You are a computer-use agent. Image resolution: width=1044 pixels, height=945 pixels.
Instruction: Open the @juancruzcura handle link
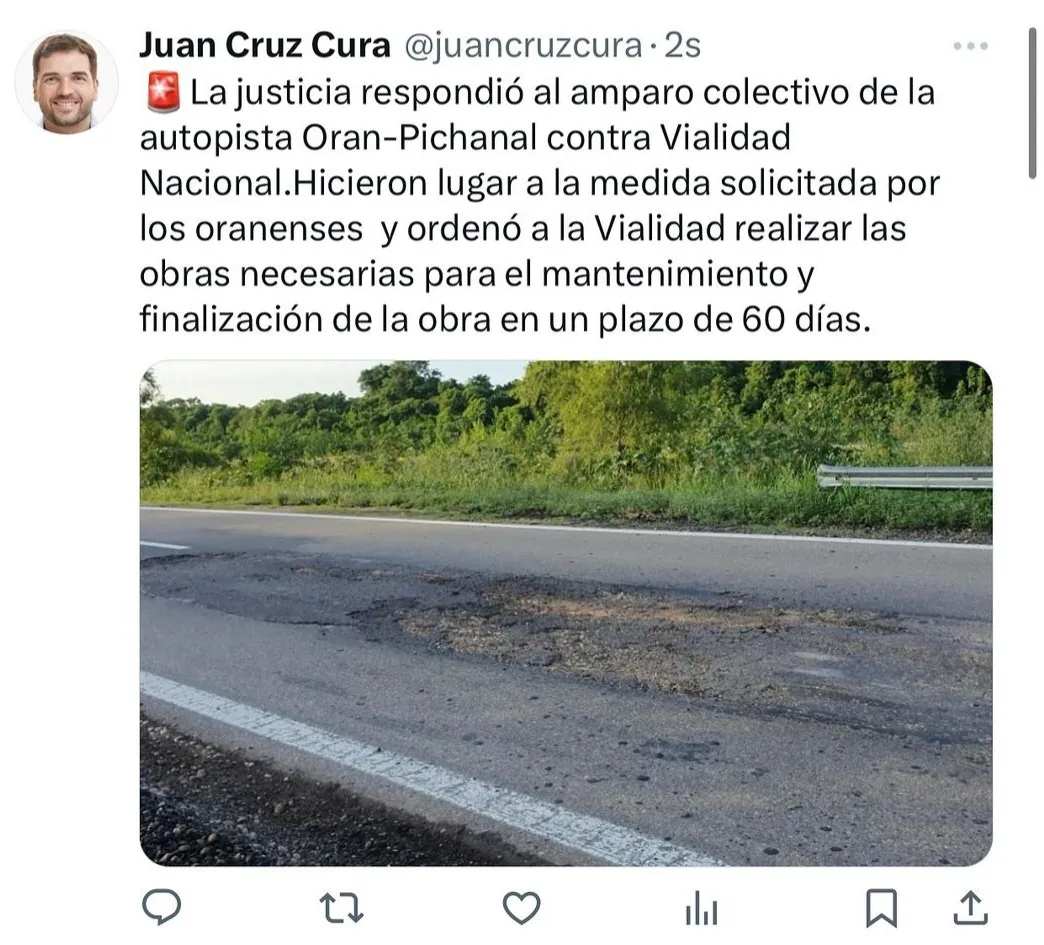[x=523, y=45]
